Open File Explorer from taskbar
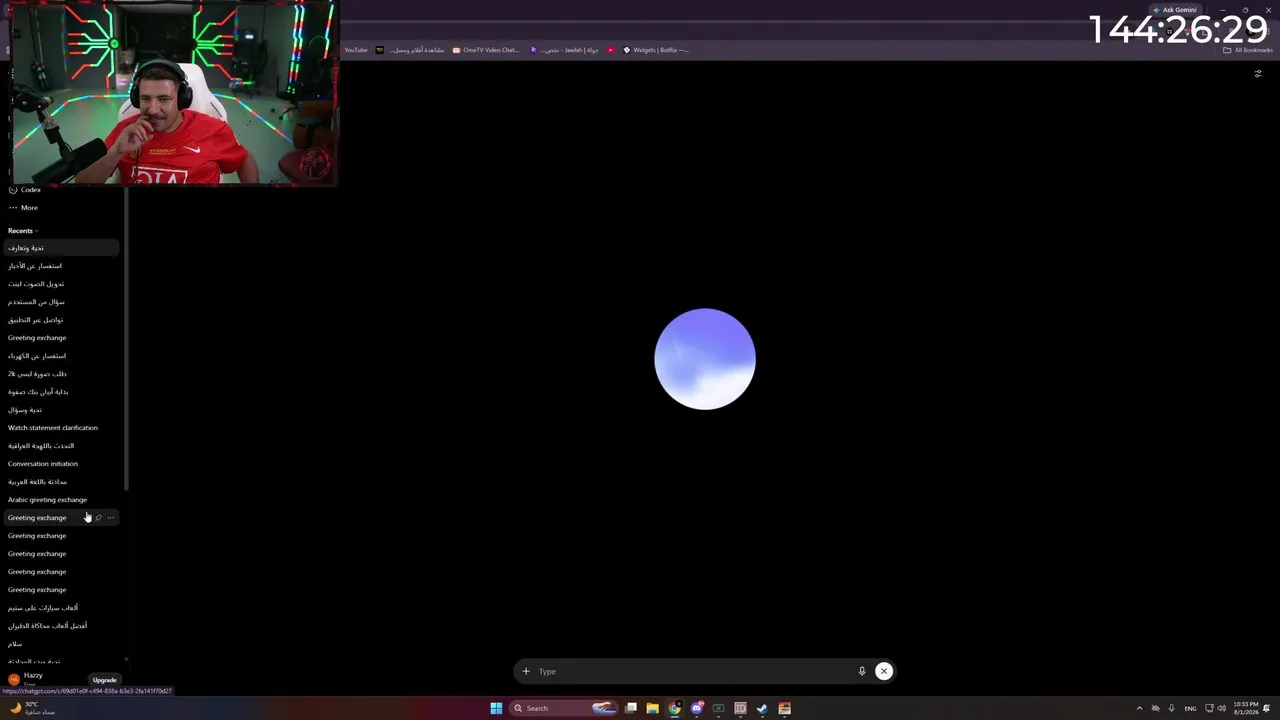 652,708
